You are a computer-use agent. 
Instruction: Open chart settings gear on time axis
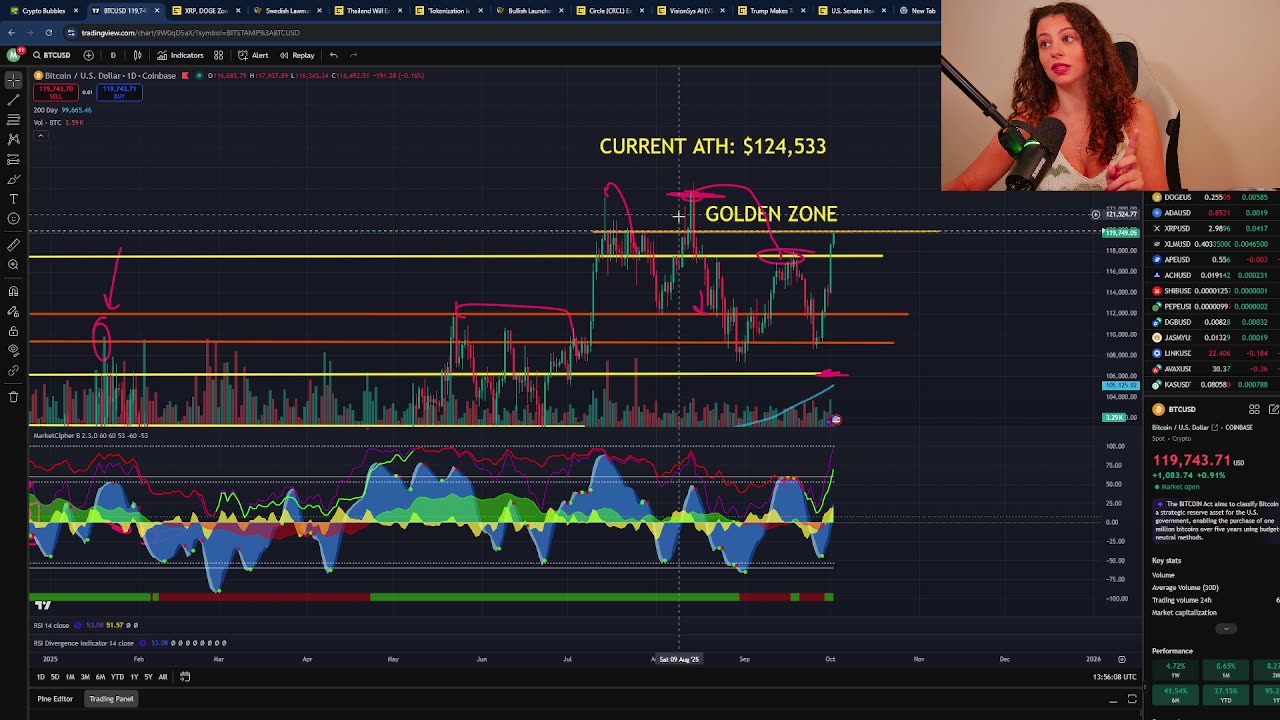click(1121, 659)
